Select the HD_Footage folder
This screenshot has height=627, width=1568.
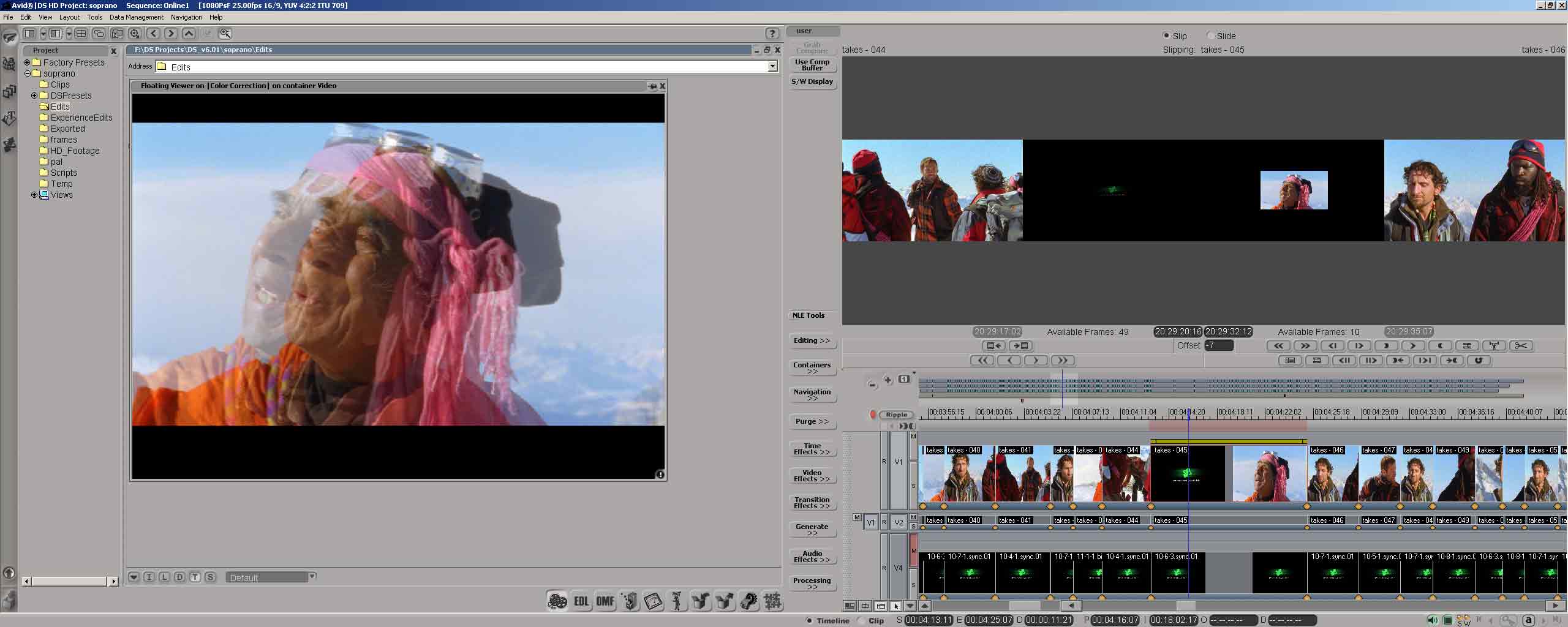(x=75, y=151)
